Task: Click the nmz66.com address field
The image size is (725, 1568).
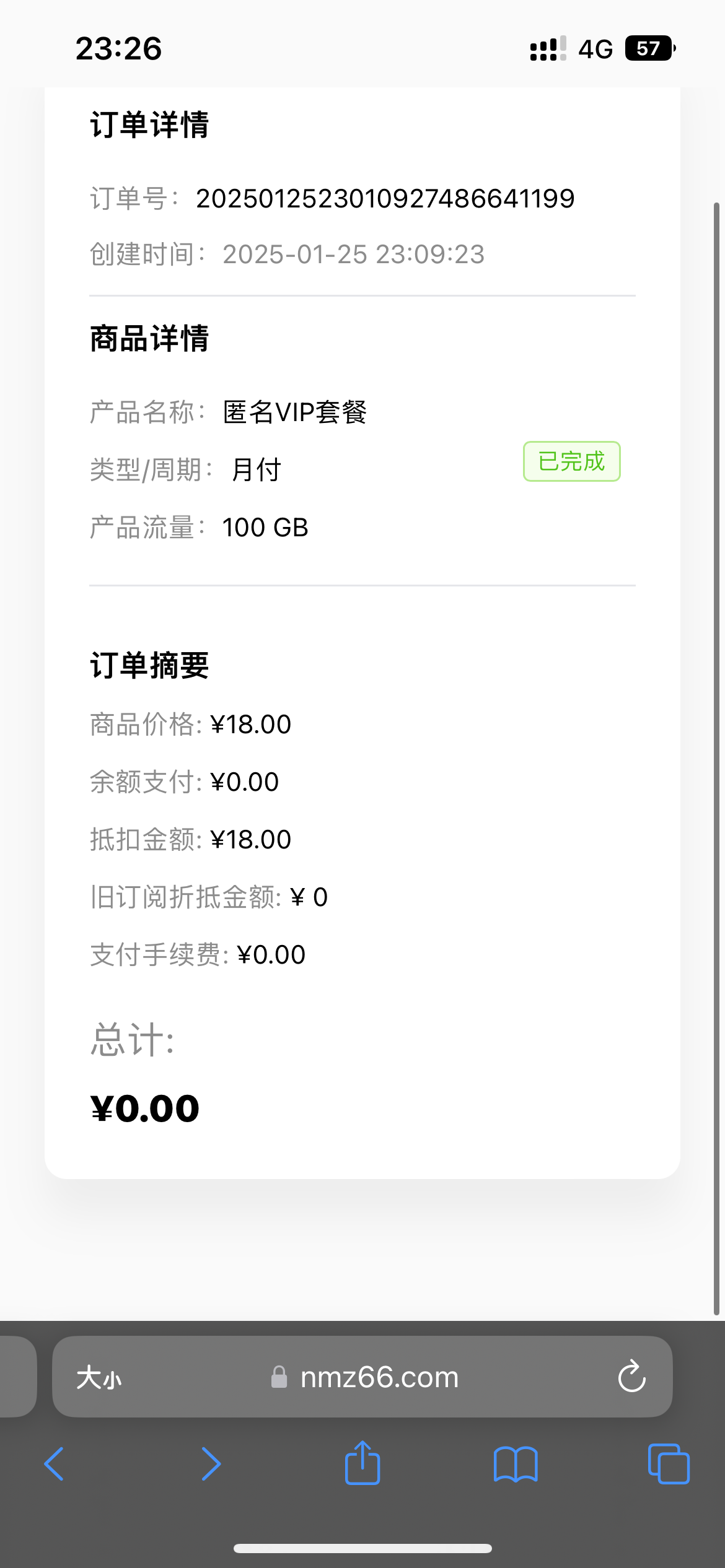Action: tap(379, 1377)
